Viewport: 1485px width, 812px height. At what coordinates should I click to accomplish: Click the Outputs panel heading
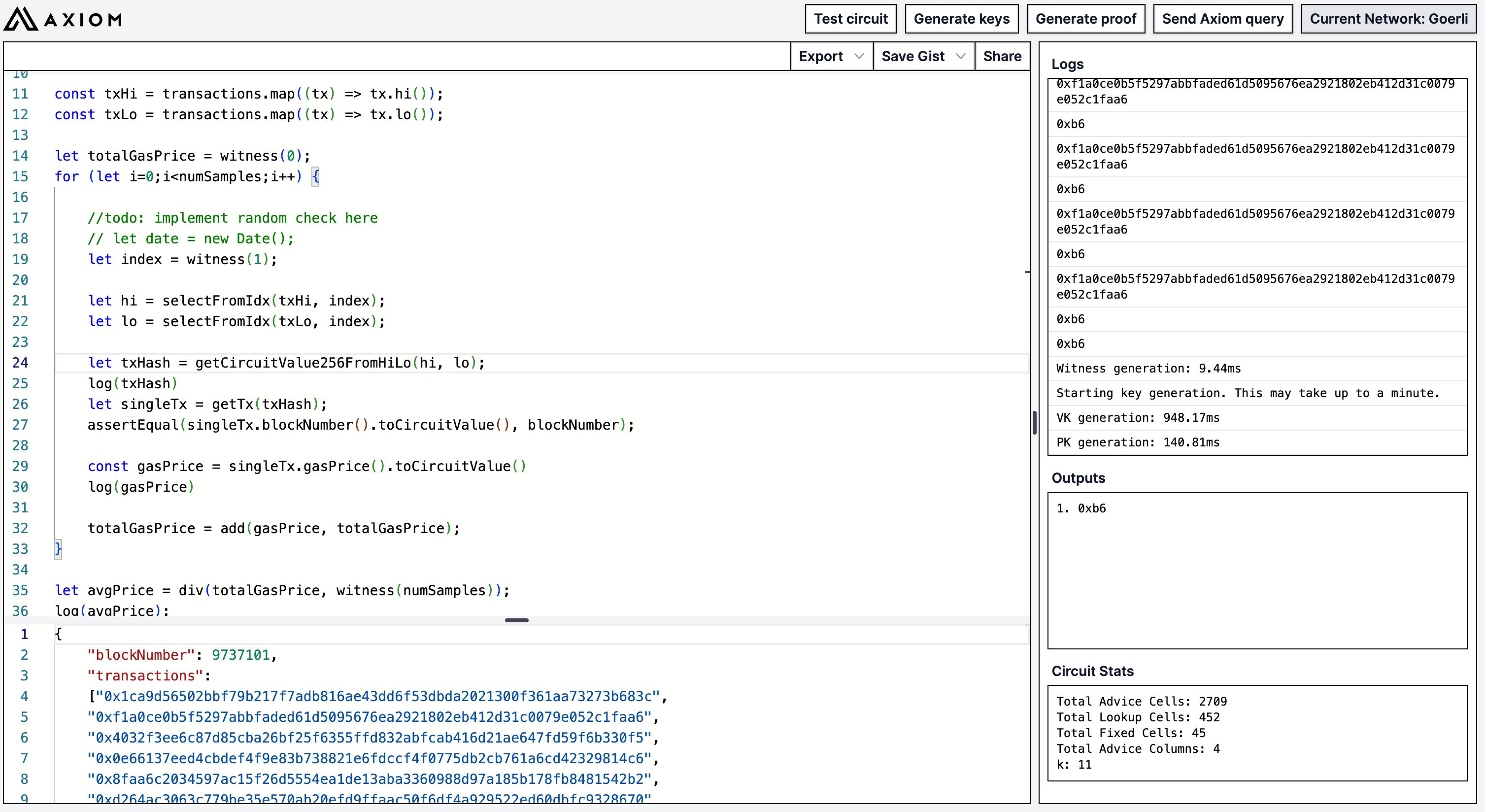pos(1078,478)
